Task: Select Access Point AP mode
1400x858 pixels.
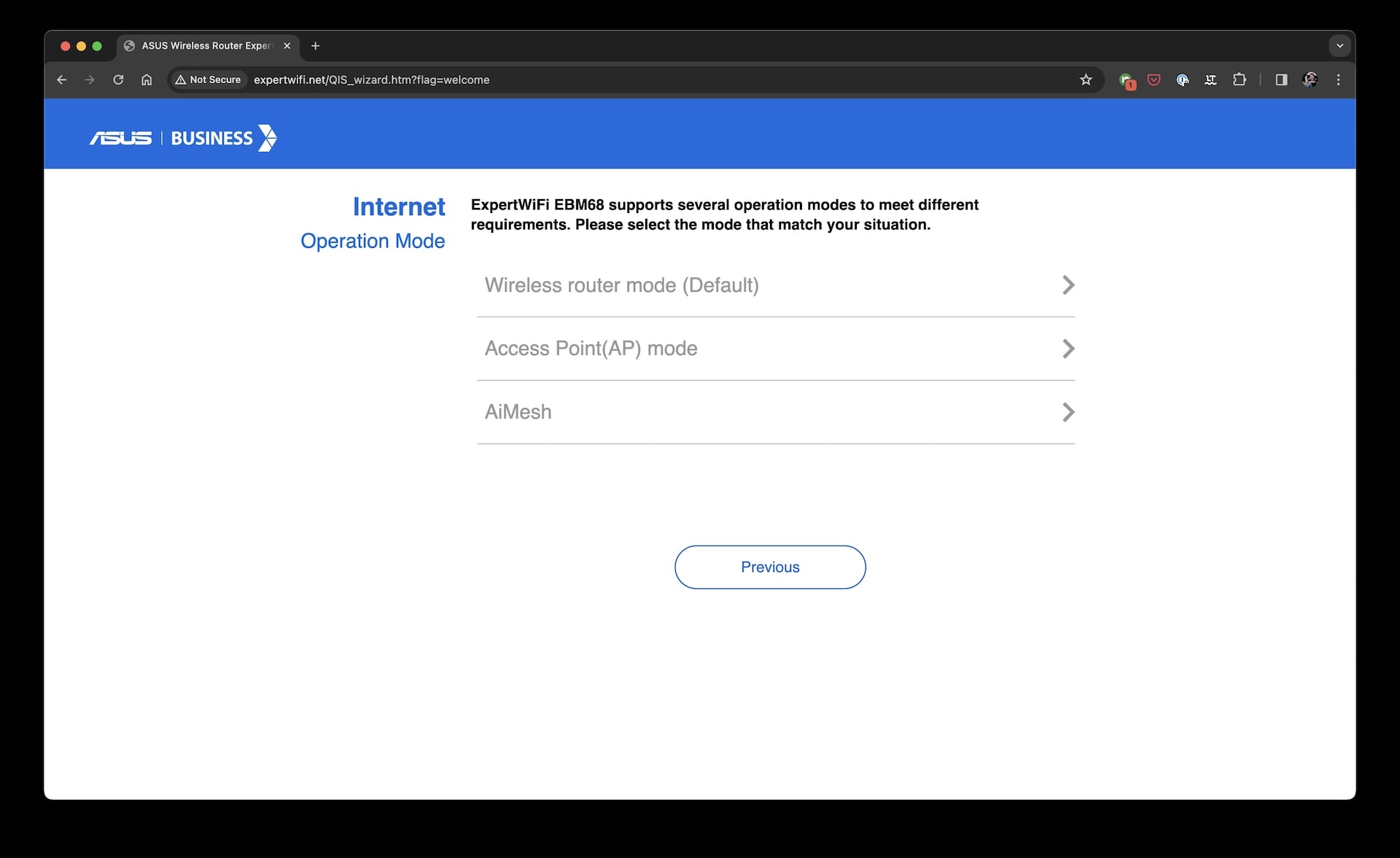Action: [775, 348]
